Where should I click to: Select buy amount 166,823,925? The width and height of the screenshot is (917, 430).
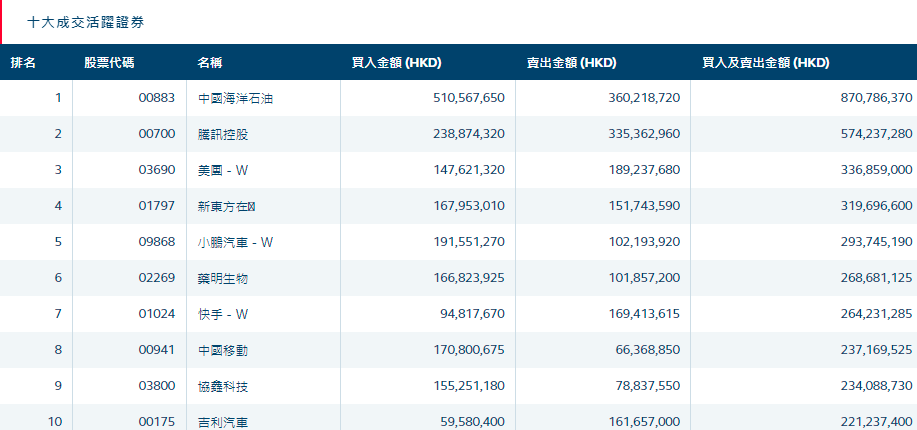point(469,278)
